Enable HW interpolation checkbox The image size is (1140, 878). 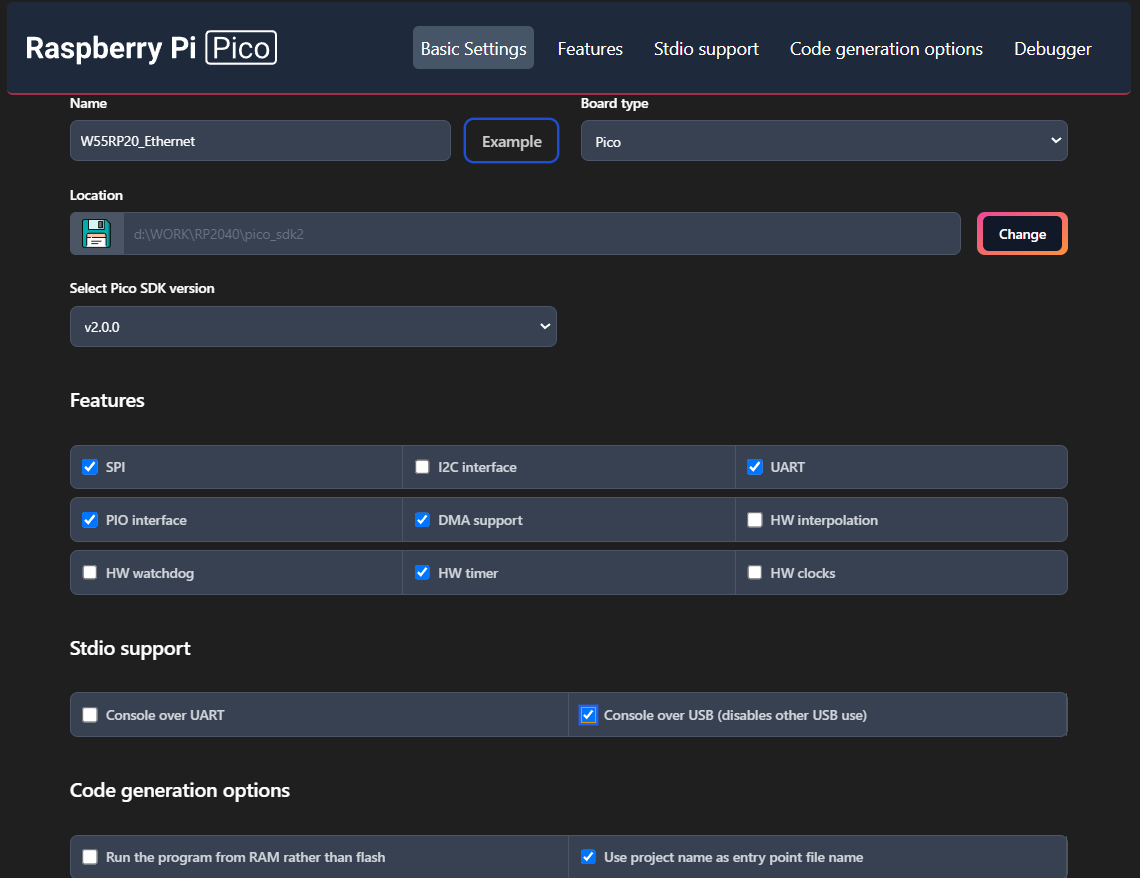[x=755, y=520]
